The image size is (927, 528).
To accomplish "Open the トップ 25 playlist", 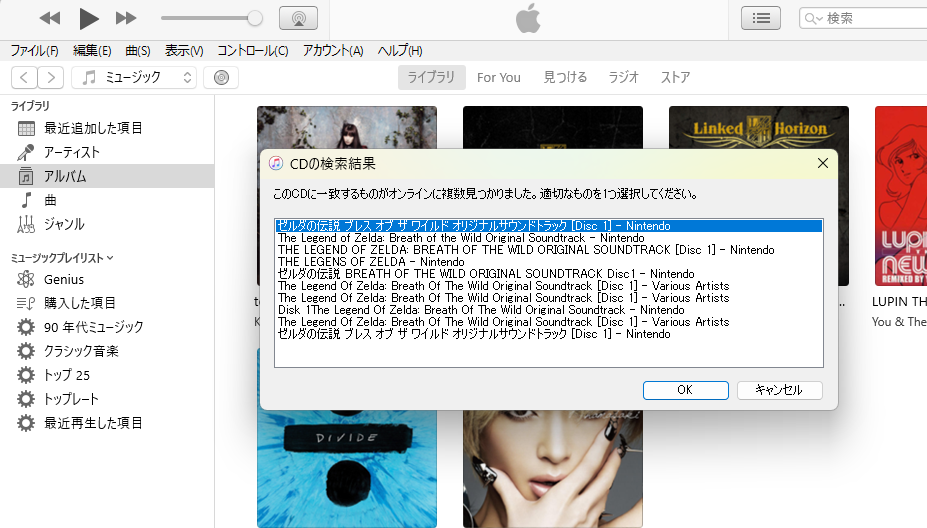I will pos(67,375).
